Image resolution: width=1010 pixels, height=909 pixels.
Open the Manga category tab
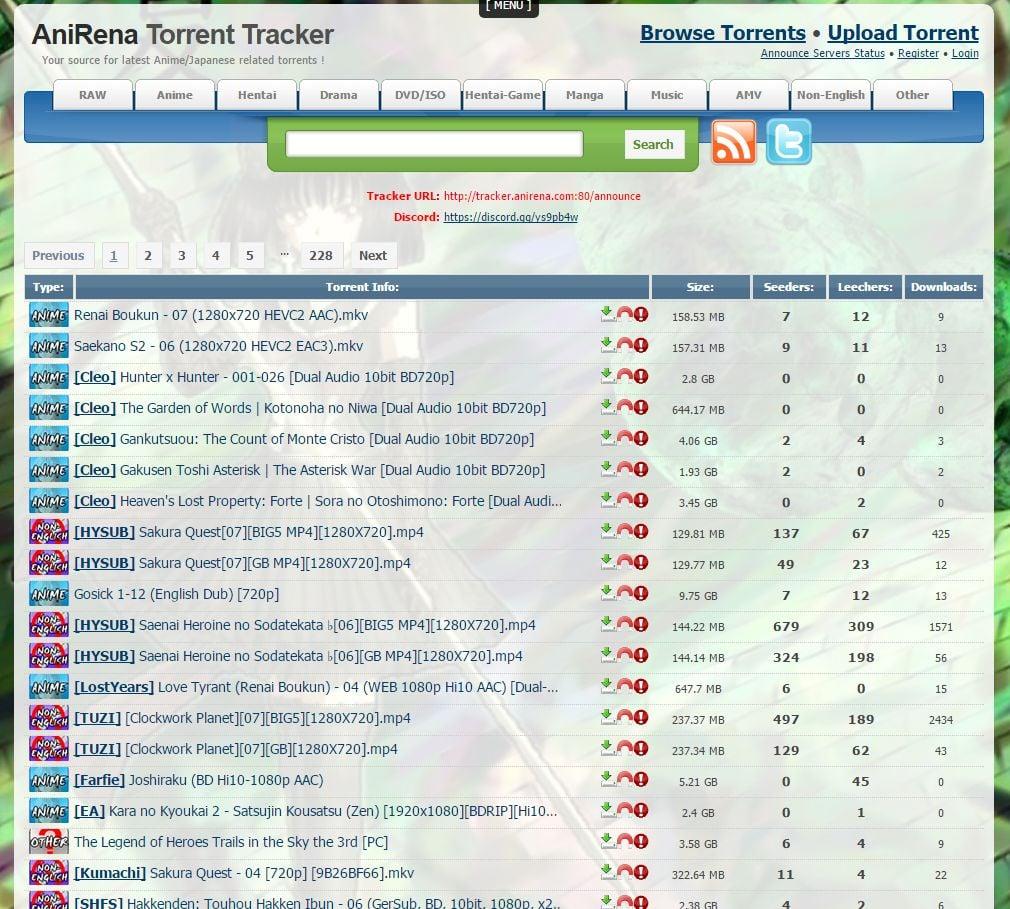click(584, 95)
